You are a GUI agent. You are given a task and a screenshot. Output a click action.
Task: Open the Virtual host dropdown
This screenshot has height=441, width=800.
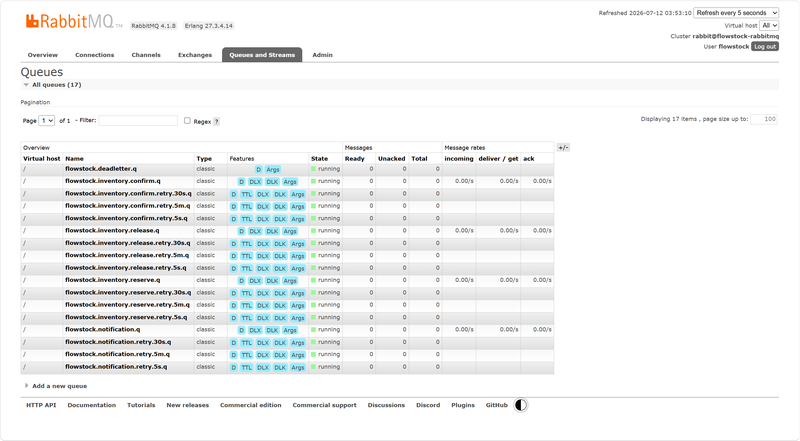[x=769, y=25]
